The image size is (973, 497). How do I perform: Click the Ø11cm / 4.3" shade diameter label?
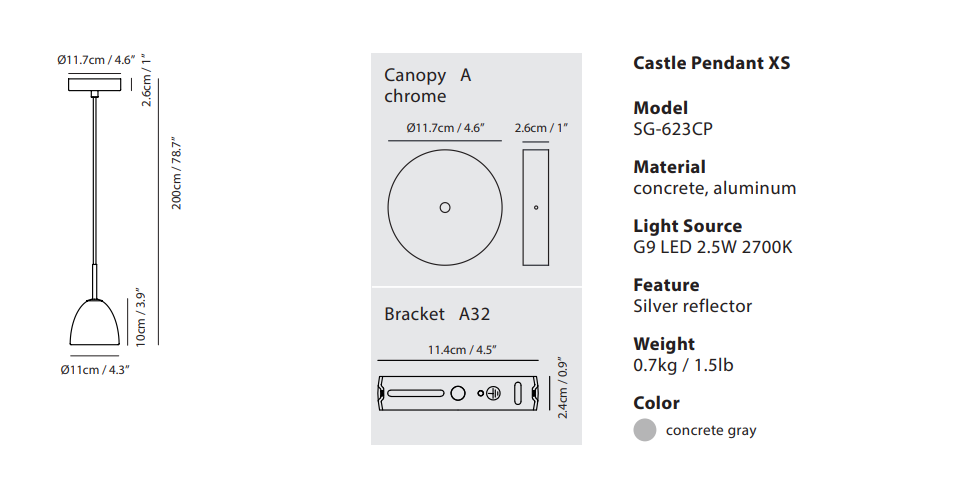tap(94, 371)
